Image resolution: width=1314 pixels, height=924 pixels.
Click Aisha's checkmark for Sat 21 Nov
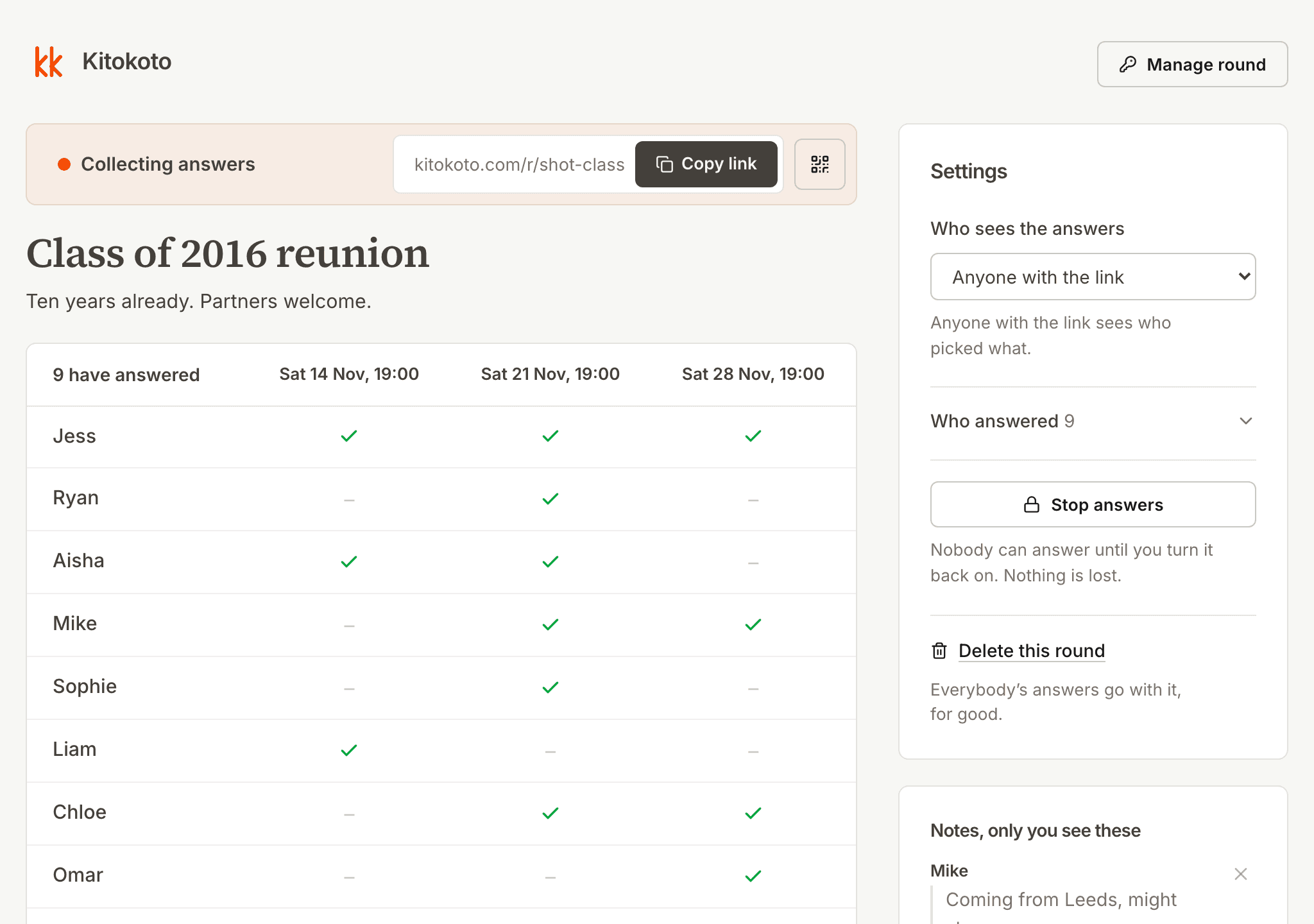coord(550,562)
